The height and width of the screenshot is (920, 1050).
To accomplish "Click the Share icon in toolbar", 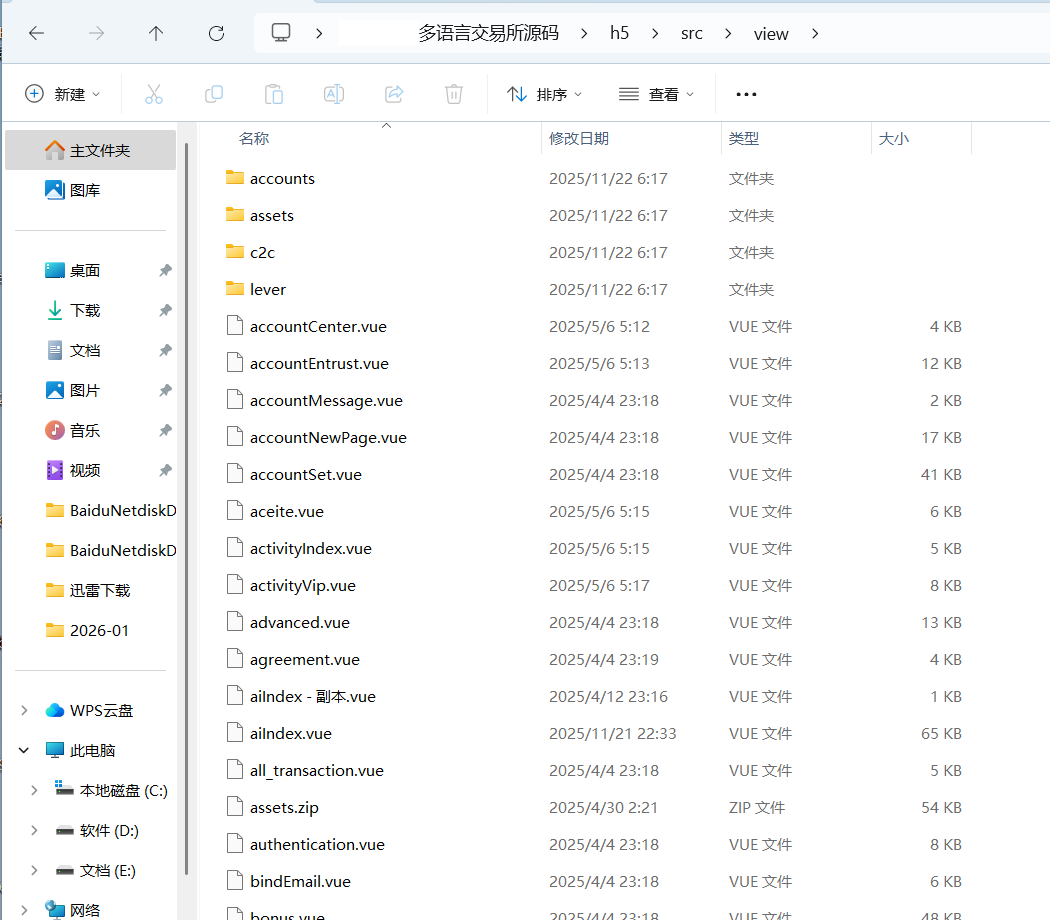I will [393, 94].
